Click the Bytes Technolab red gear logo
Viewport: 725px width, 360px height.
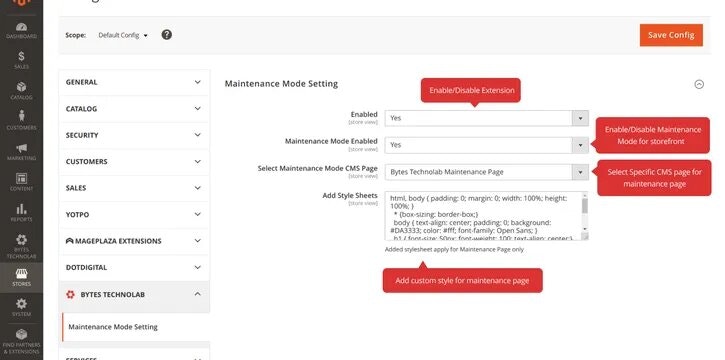click(70, 294)
